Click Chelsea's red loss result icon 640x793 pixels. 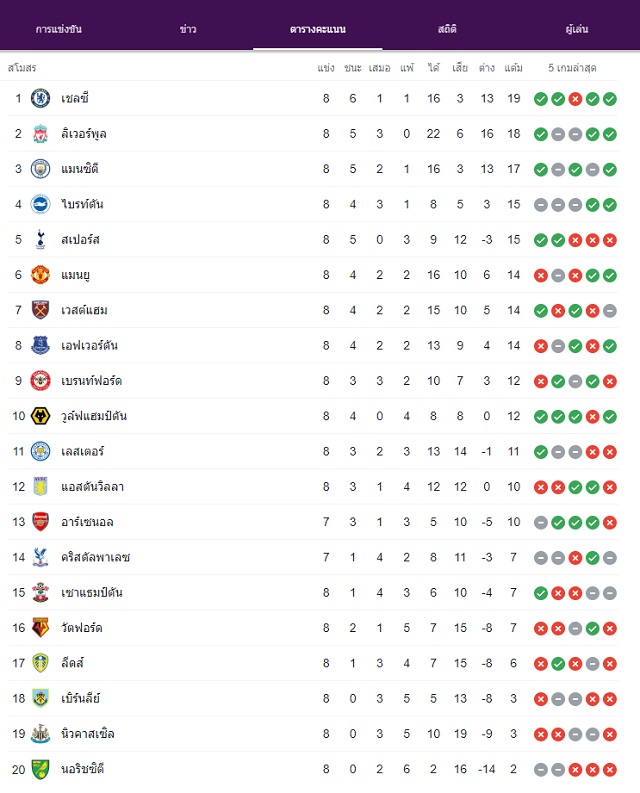coord(575,99)
